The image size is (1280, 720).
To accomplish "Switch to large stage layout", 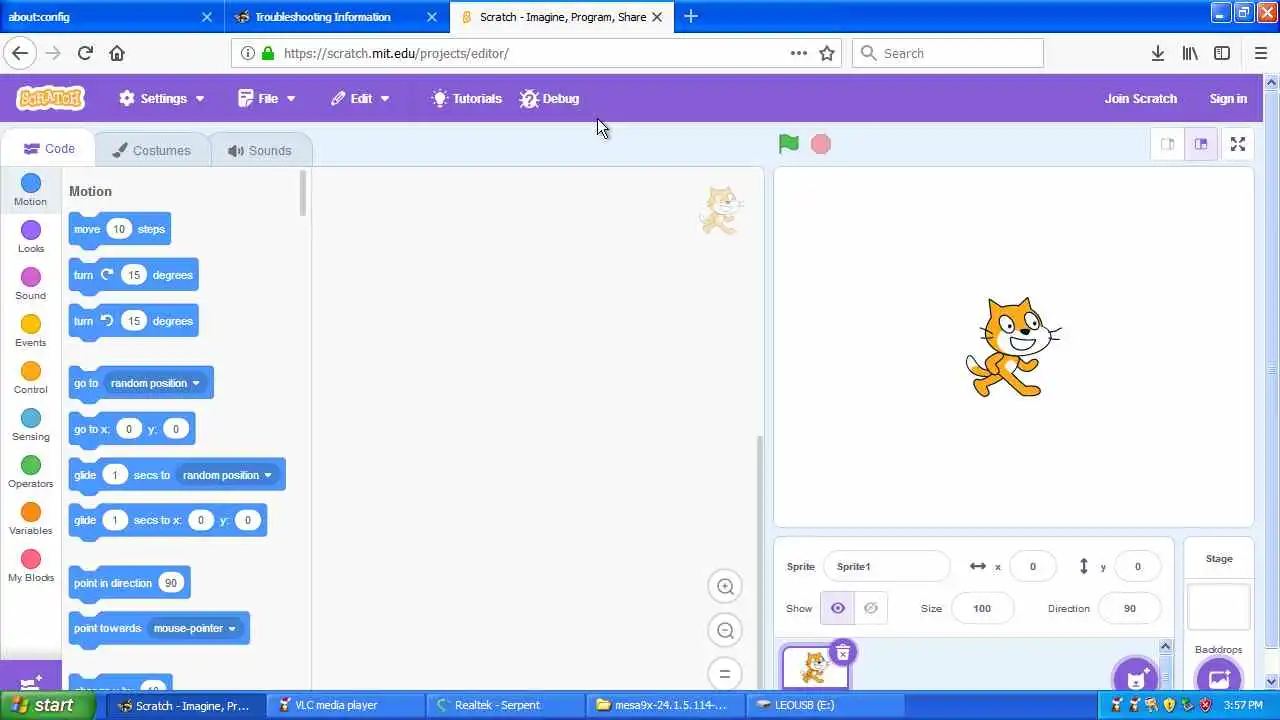I will point(1201,144).
